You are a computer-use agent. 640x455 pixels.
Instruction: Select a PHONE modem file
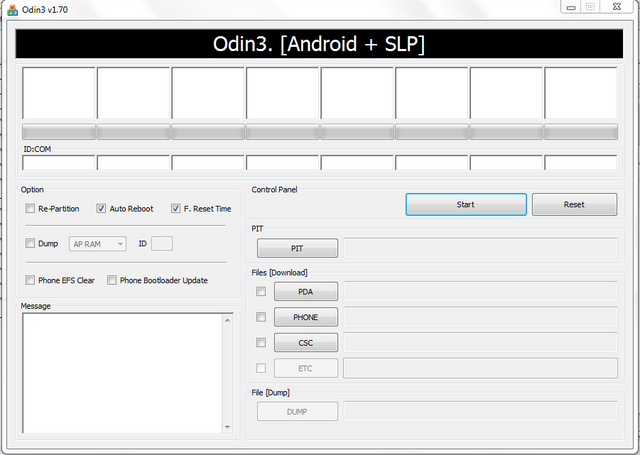coord(306,317)
